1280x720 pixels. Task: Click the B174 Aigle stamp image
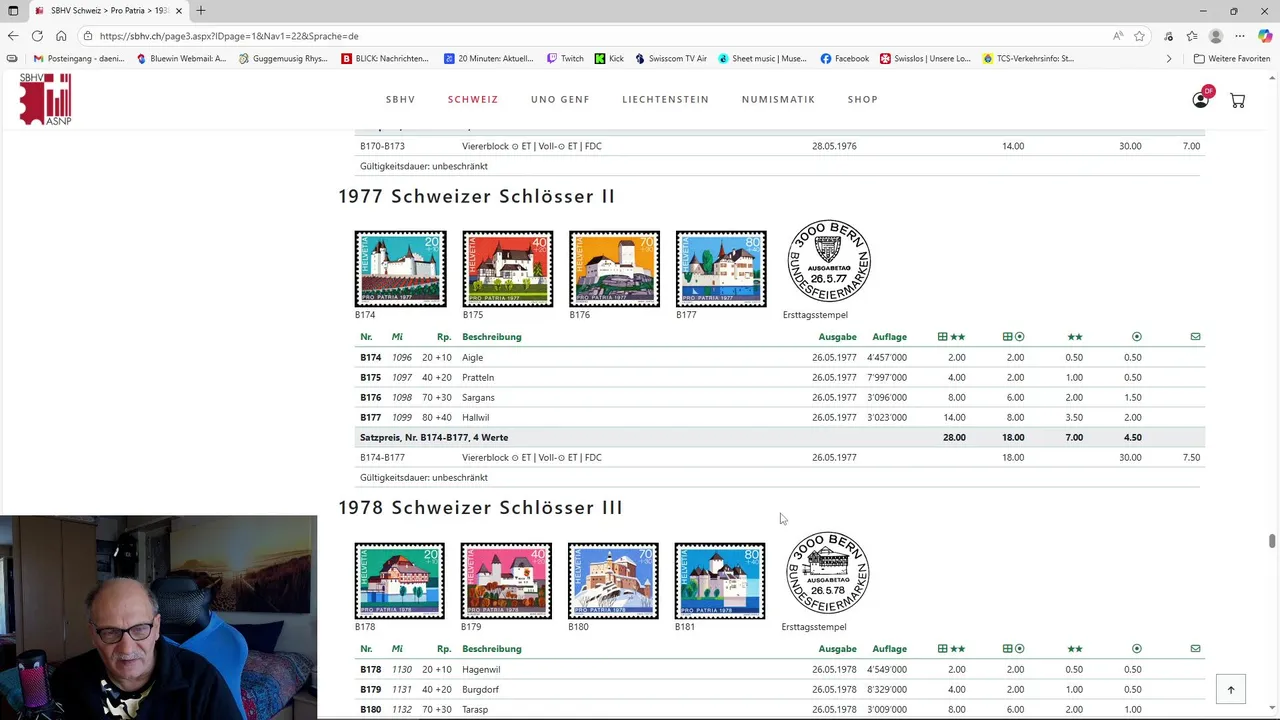coord(400,268)
